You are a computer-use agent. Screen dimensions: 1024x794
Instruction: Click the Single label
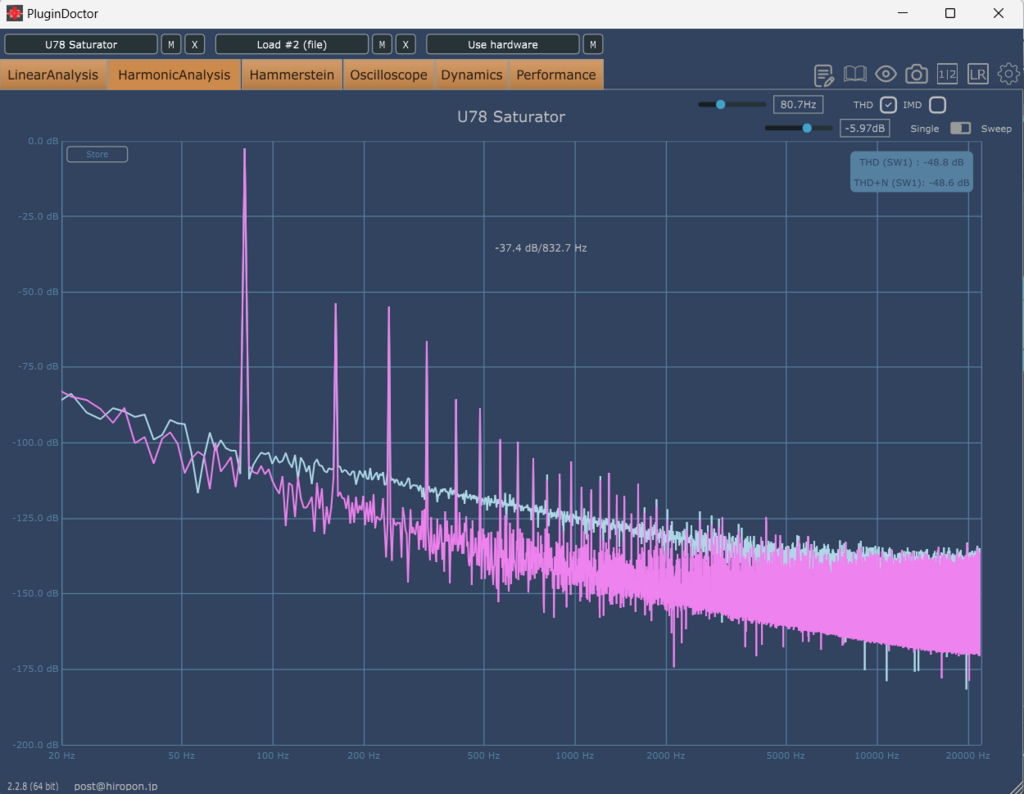pyautogui.click(x=925, y=129)
